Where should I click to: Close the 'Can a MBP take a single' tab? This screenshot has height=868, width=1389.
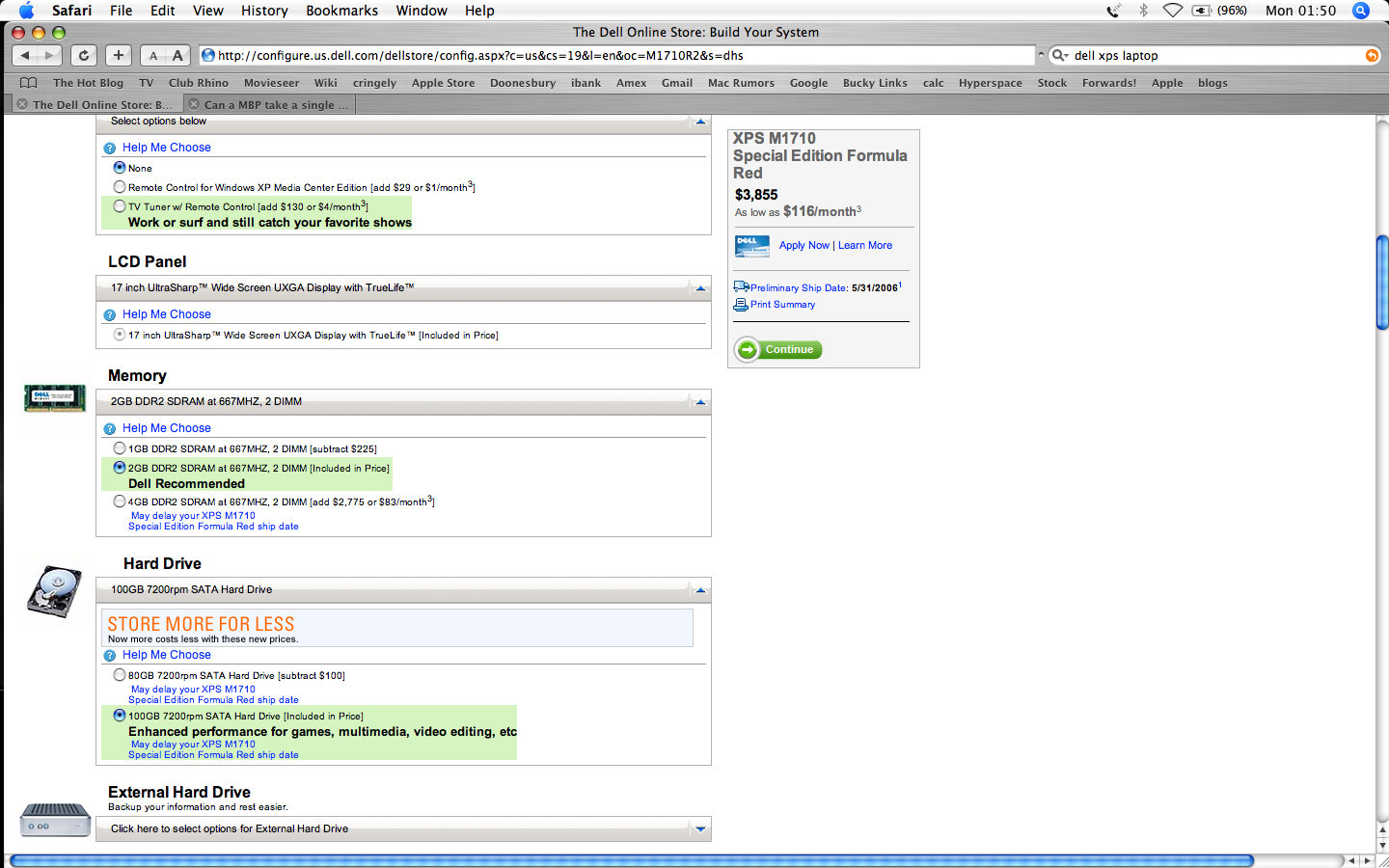click(194, 104)
